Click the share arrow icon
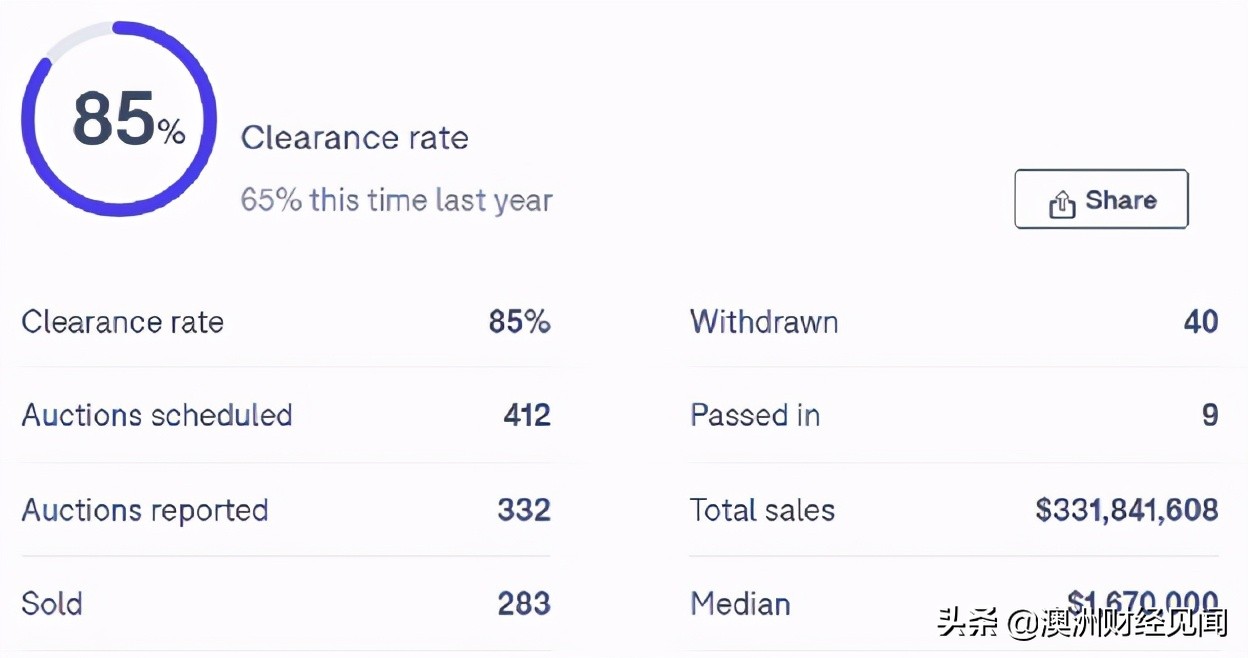 [x=1061, y=204]
